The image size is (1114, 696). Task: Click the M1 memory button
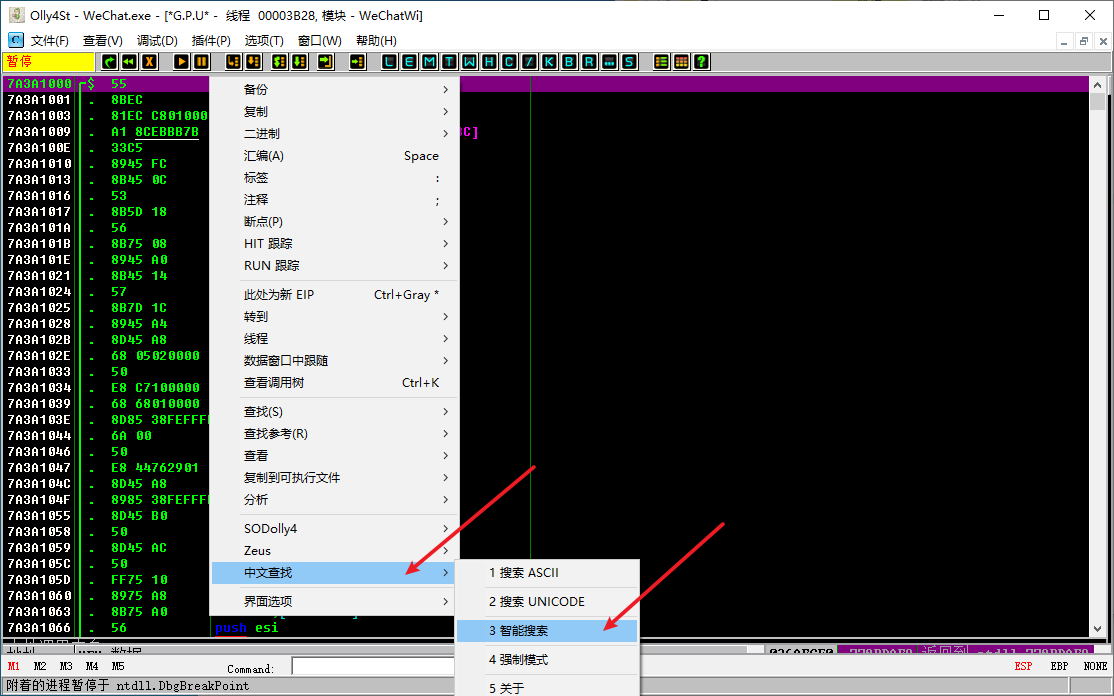tap(14, 666)
